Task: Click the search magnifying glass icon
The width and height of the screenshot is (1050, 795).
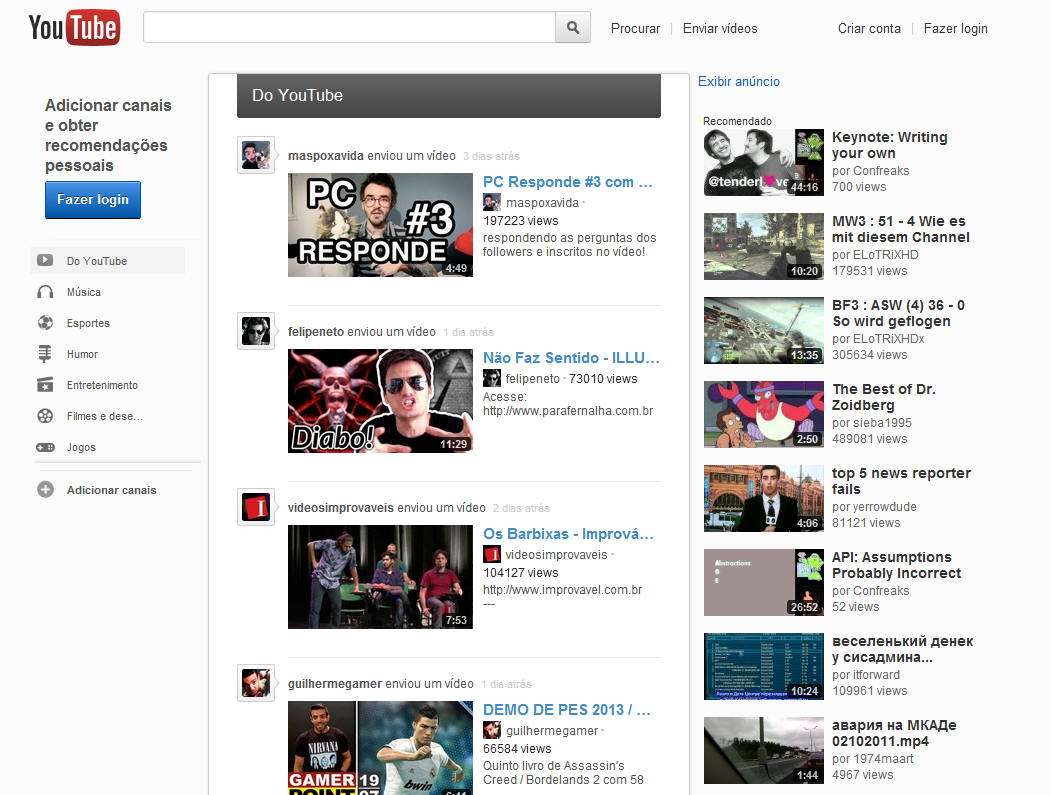Action: (x=572, y=27)
